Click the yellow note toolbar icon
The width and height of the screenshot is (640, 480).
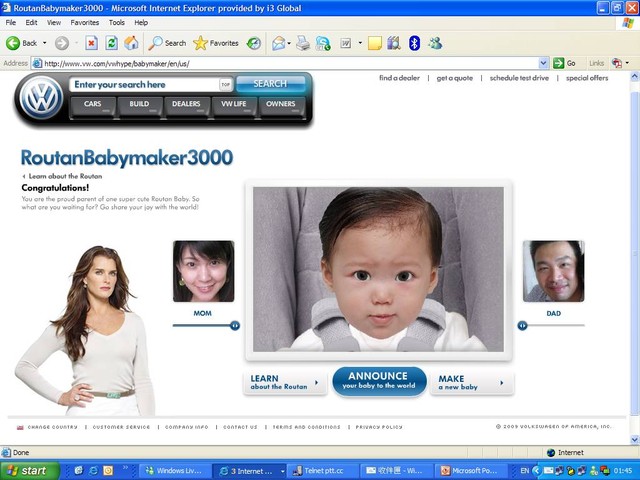[375, 43]
